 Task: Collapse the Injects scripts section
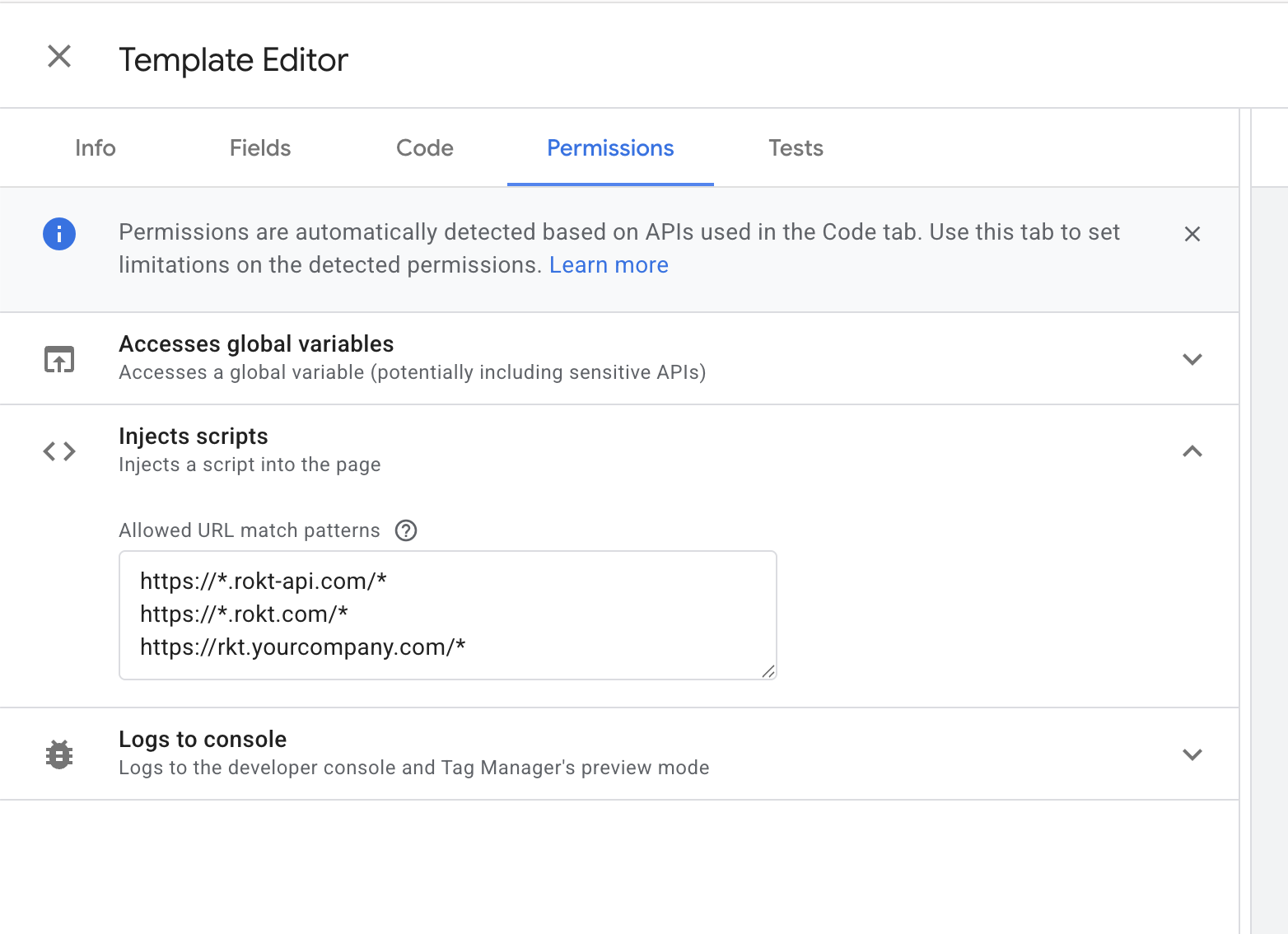(x=1192, y=451)
